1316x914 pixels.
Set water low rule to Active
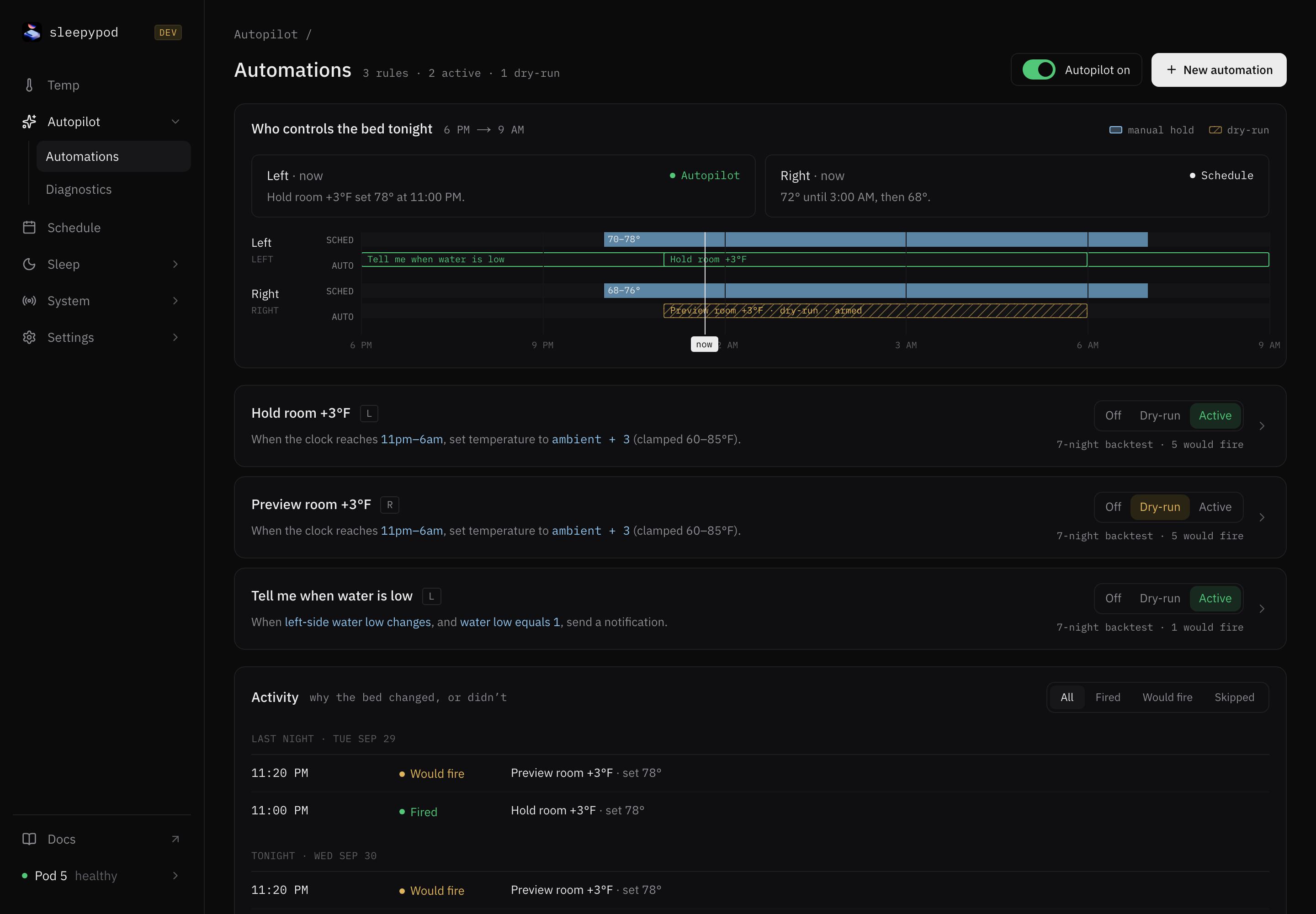(x=1215, y=599)
